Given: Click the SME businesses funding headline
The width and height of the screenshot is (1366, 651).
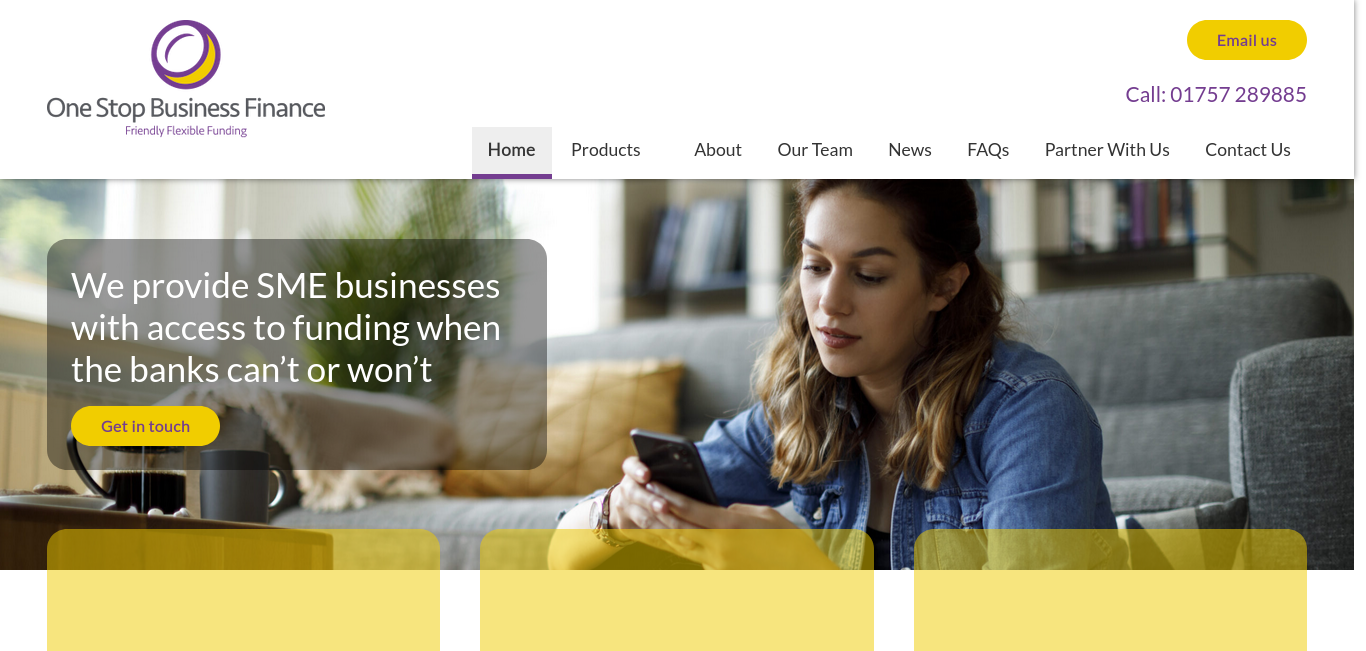Looking at the screenshot, I should [286, 328].
